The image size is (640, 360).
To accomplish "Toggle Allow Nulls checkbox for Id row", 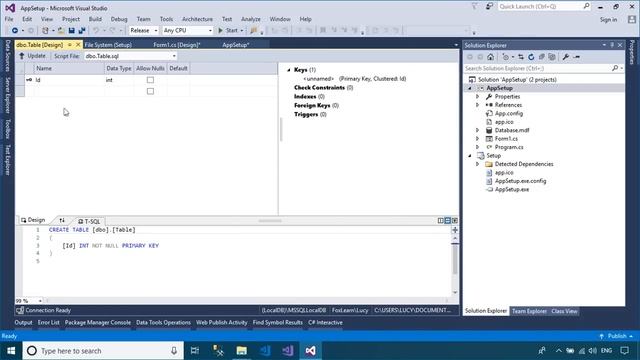I will click(150, 80).
